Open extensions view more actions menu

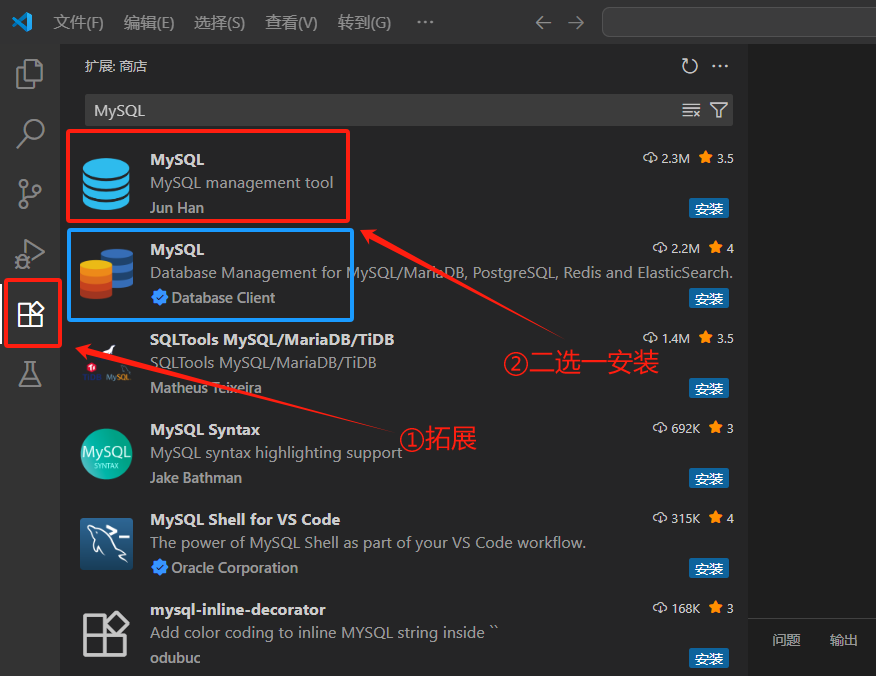[720, 66]
